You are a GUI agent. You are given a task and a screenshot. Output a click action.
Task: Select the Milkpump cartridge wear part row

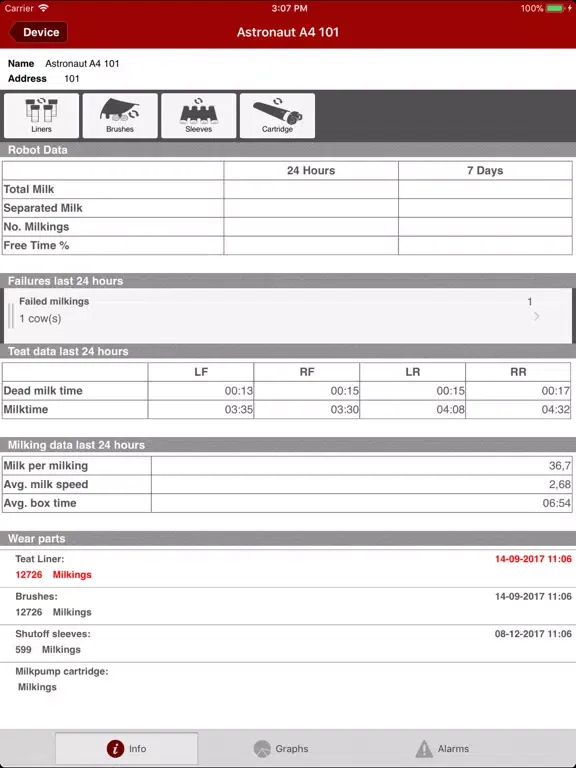[x=288, y=680]
